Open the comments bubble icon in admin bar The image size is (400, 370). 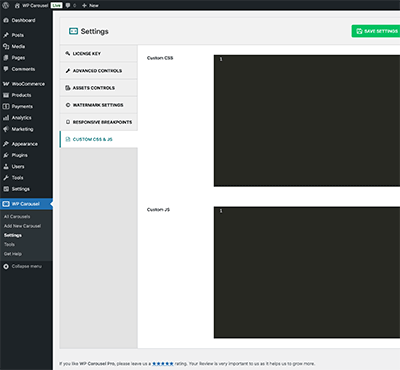tap(68, 5)
